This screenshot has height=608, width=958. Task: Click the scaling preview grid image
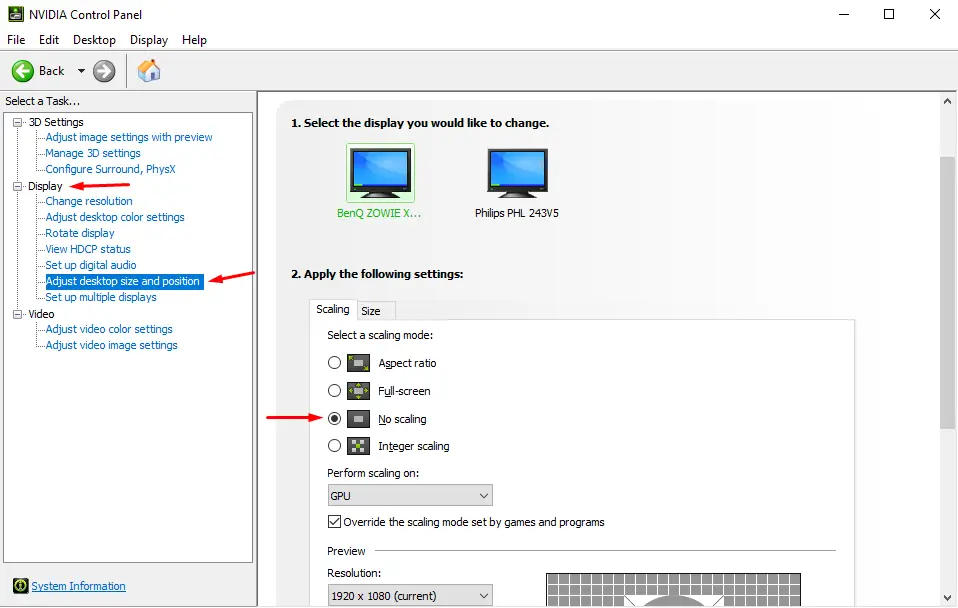pos(673,589)
